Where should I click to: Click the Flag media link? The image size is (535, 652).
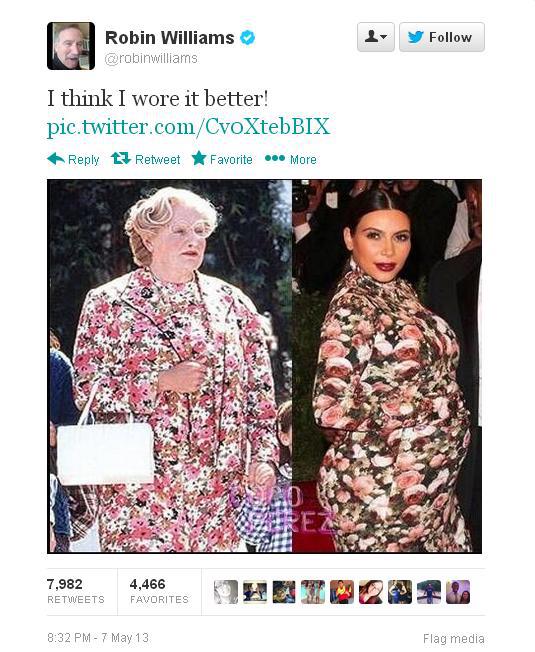[454, 638]
